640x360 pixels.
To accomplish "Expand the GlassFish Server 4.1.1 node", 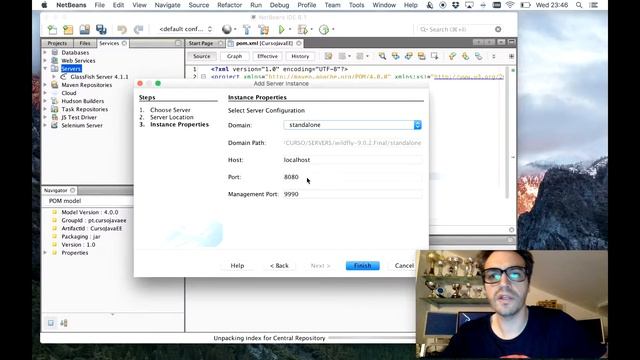I will tap(54, 77).
